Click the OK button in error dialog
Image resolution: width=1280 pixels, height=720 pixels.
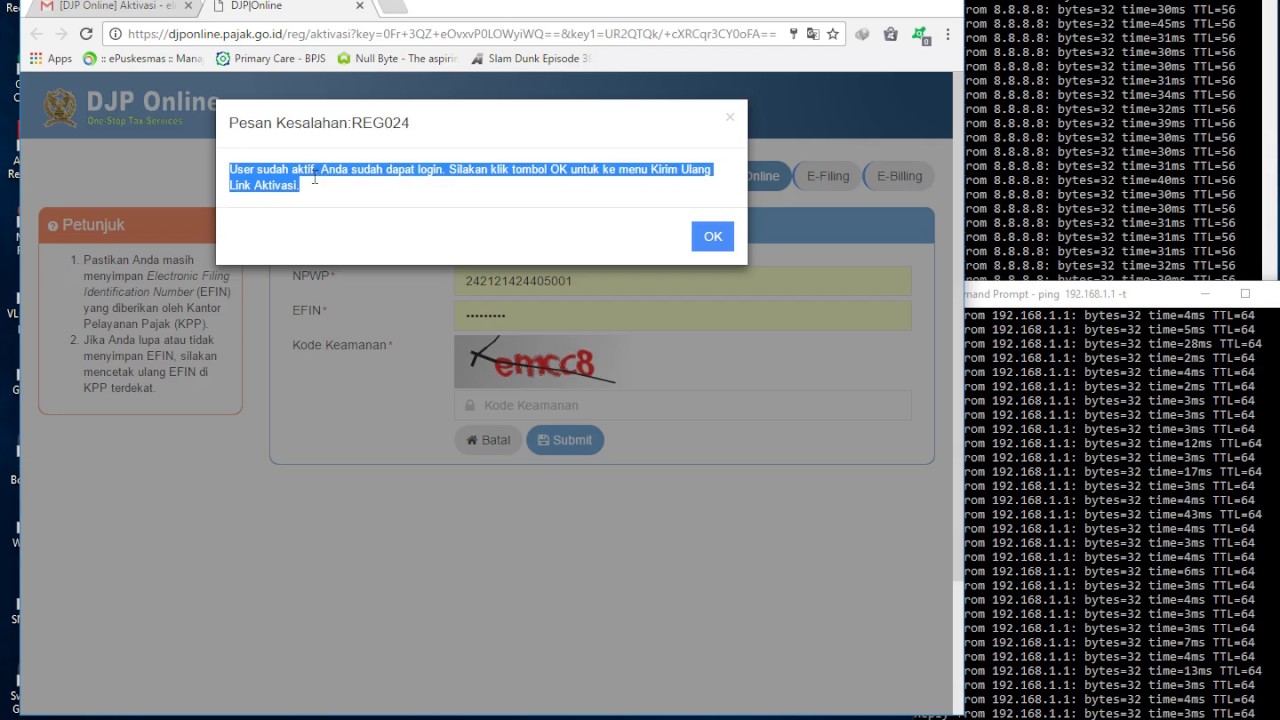tap(712, 236)
